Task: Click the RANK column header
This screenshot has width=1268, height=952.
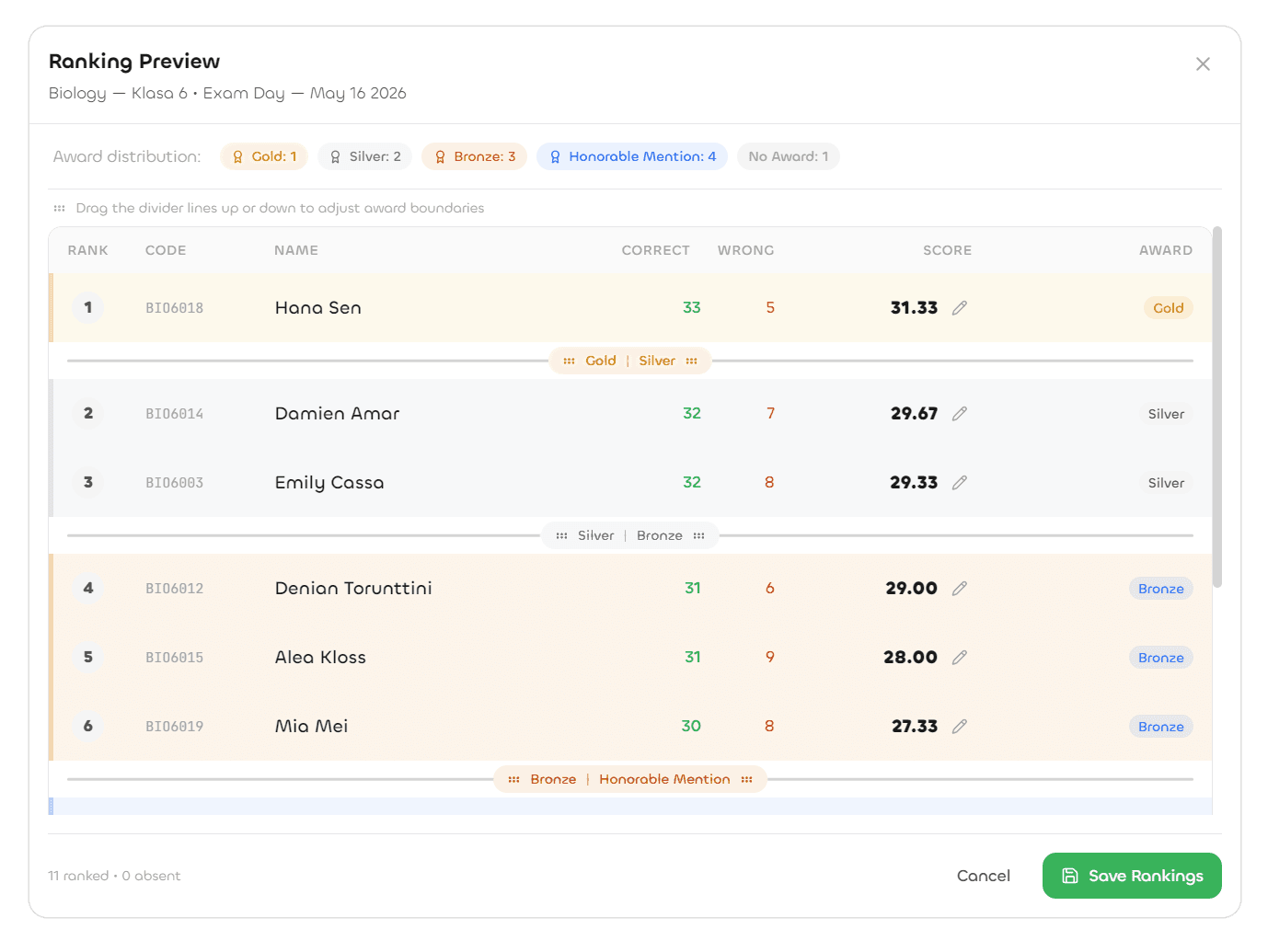Action: coord(88,250)
